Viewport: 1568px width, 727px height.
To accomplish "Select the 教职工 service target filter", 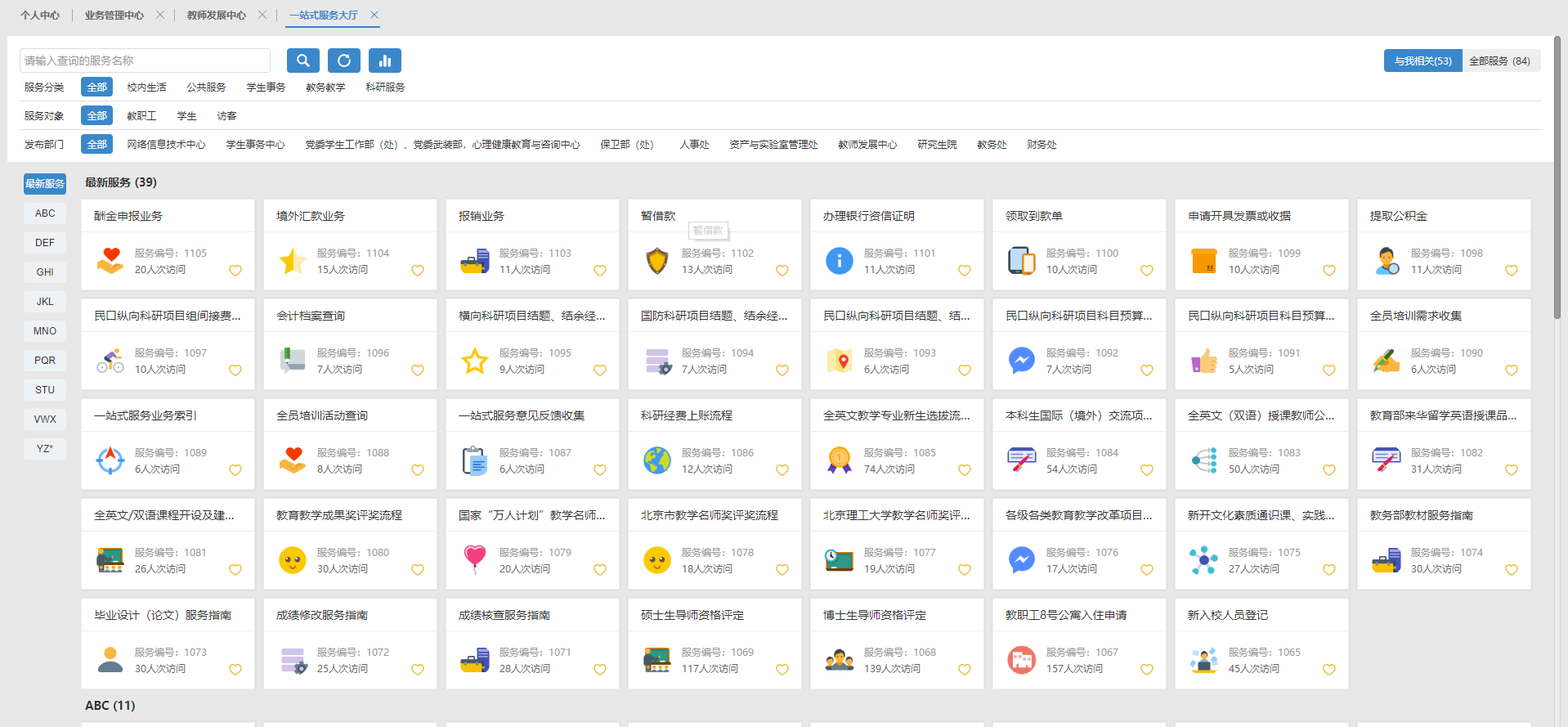I will coord(141,116).
